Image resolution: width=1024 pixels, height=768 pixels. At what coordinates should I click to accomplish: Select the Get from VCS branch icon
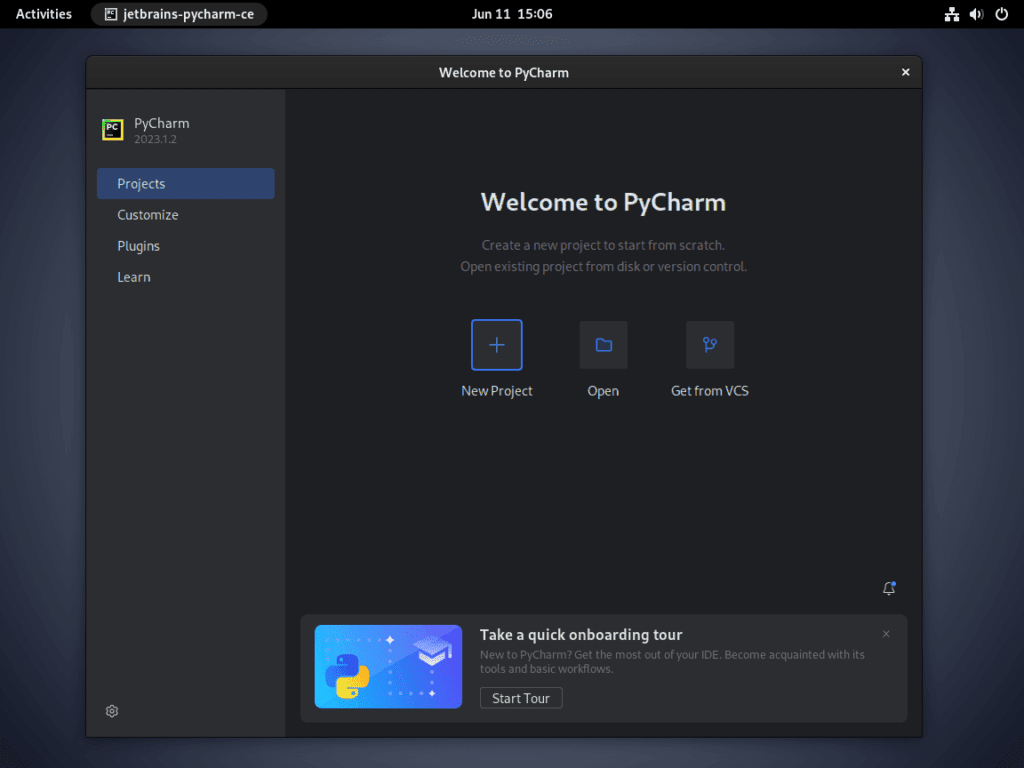point(710,344)
